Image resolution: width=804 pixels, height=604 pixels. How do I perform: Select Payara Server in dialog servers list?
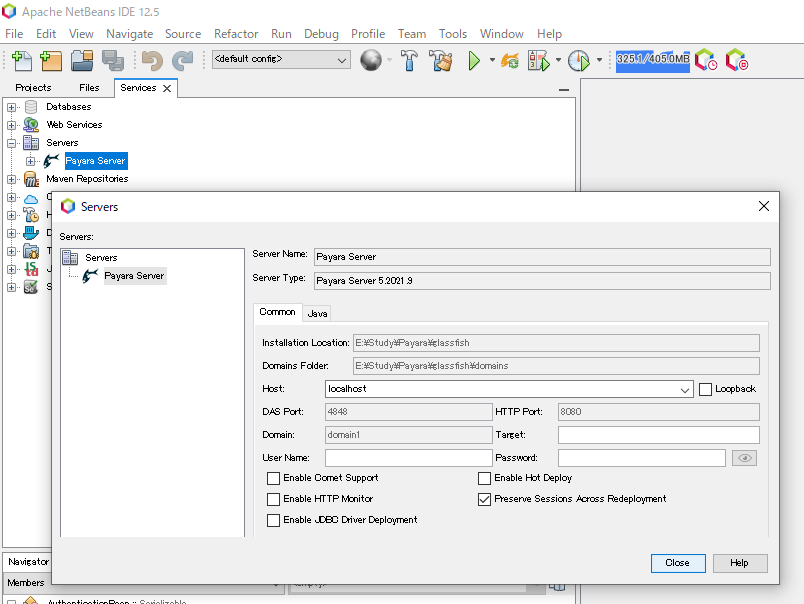[x=134, y=276]
